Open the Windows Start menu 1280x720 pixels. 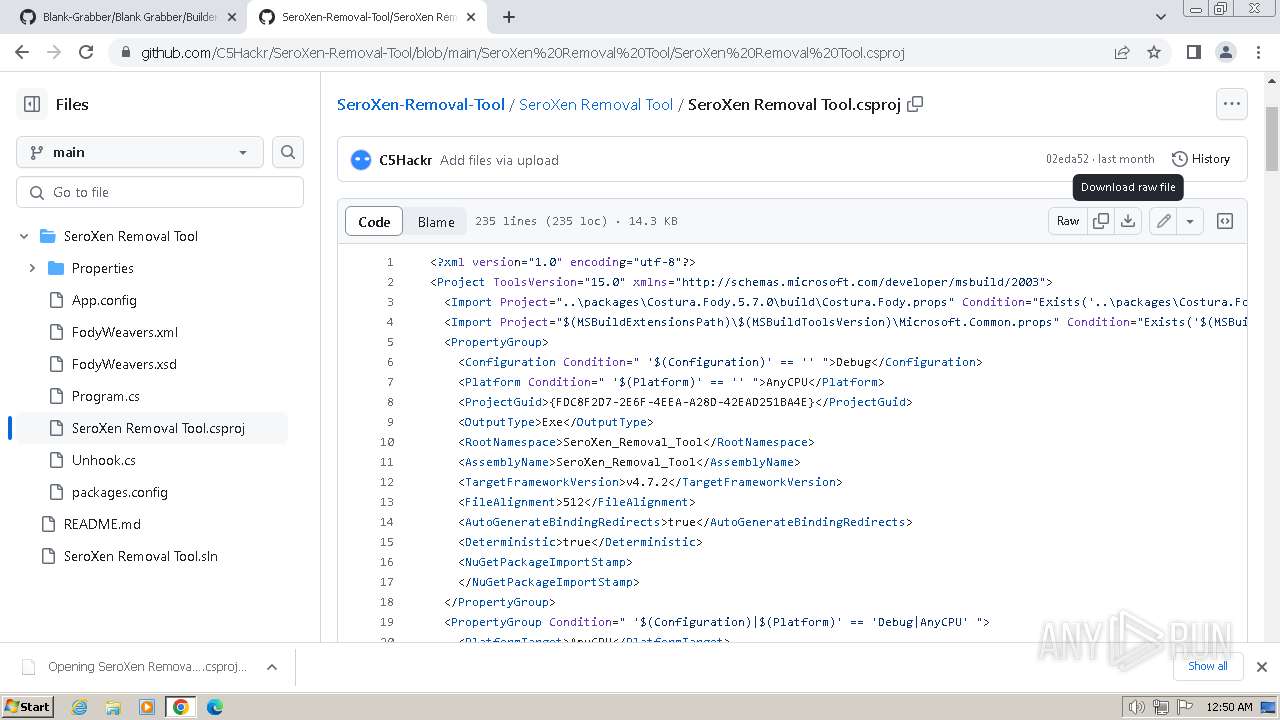point(28,707)
